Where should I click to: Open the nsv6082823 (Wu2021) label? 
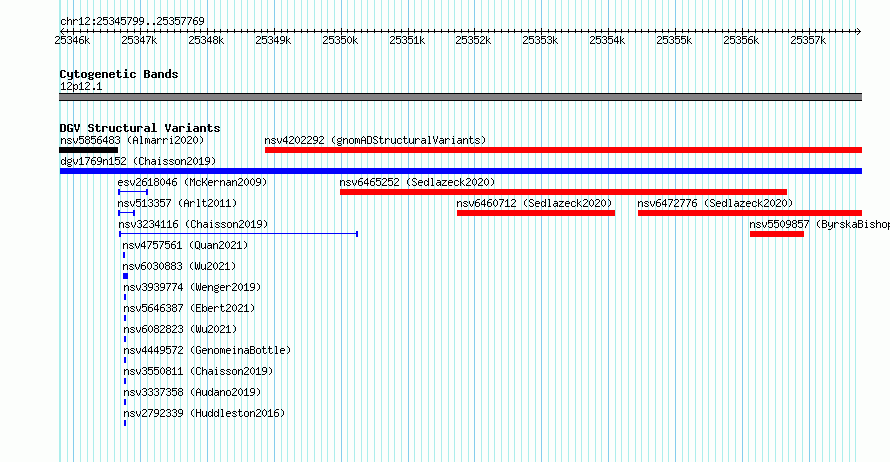(180, 329)
